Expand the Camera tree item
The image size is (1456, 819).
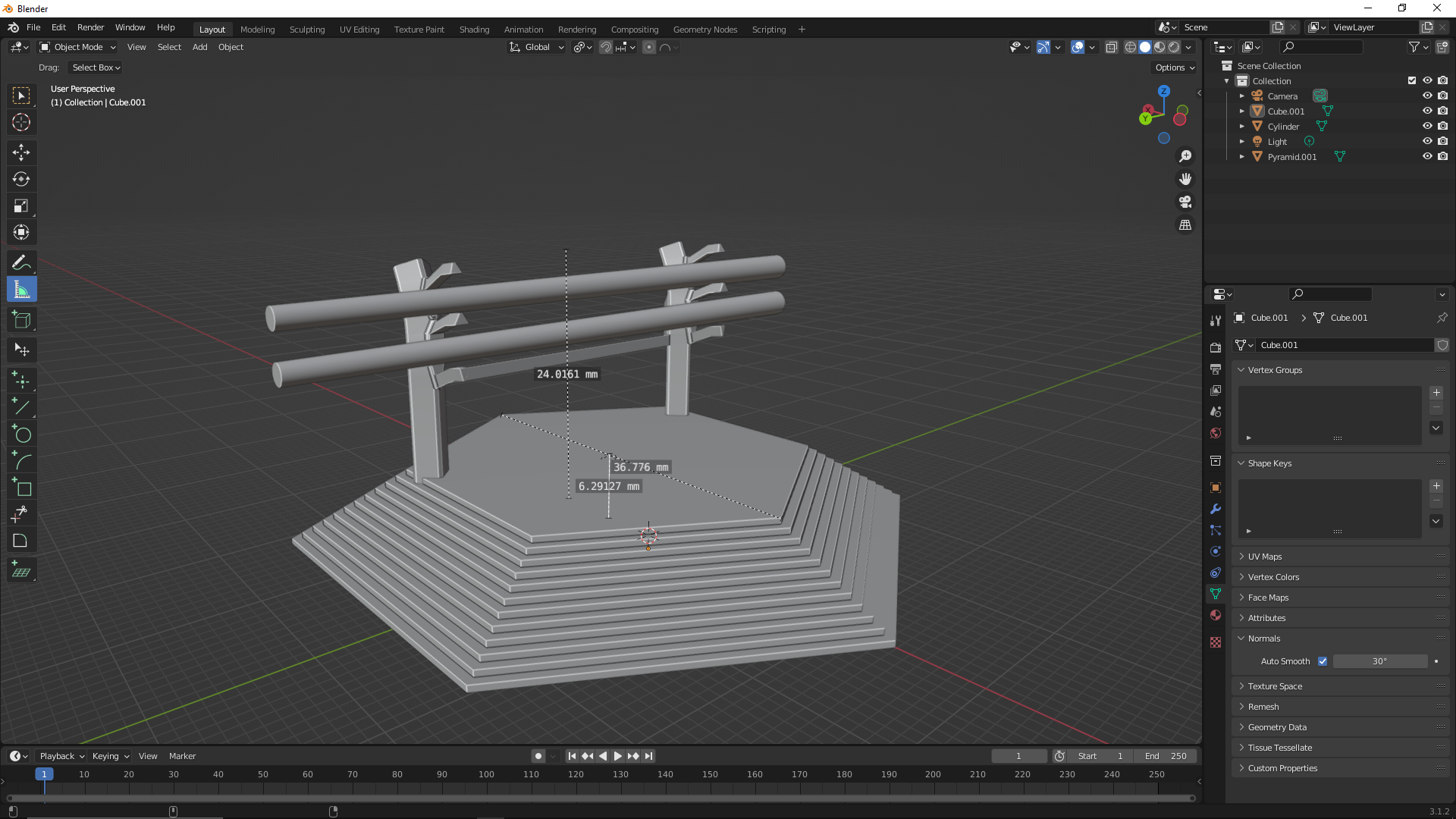[x=1242, y=96]
